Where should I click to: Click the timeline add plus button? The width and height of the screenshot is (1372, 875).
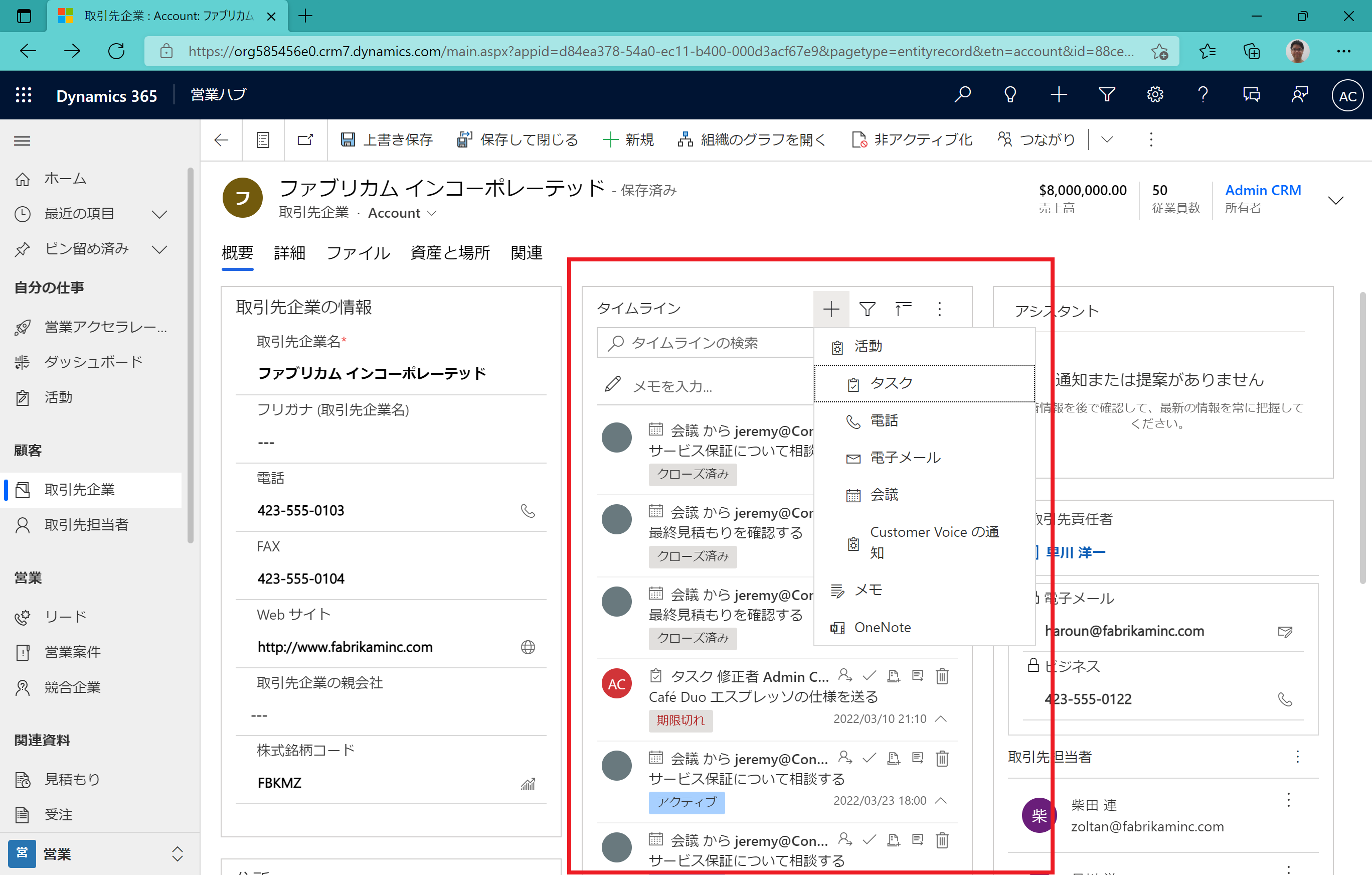click(831, 309)
